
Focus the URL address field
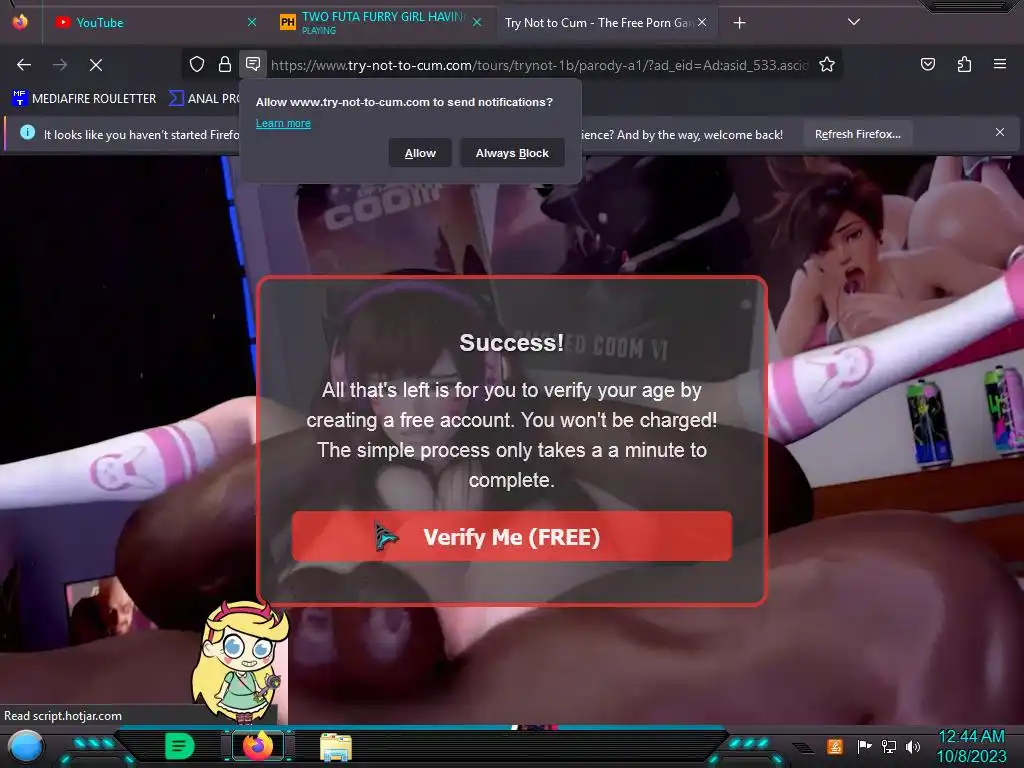(539, 65)
